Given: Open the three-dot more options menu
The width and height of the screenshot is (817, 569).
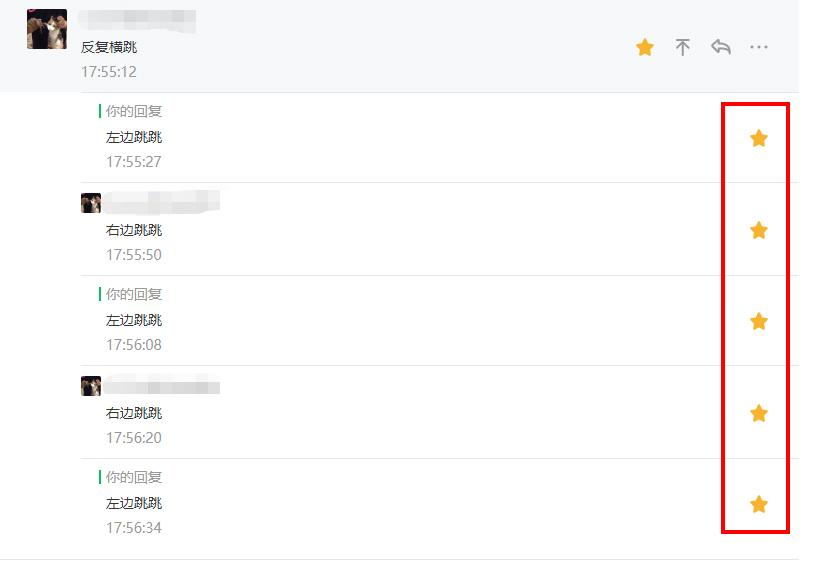Looking at the screenshot, I should 759,47.
